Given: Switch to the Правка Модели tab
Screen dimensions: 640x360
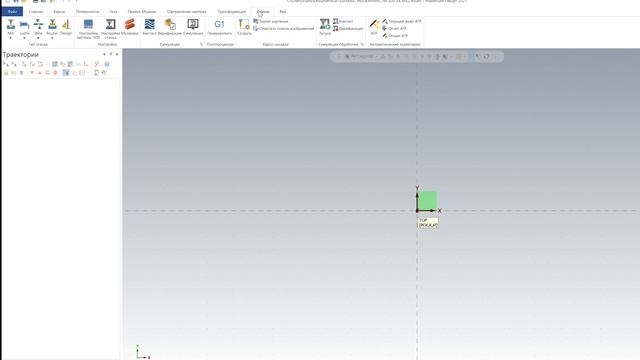Looking at the screenshot, I should (x=142, y=12).
